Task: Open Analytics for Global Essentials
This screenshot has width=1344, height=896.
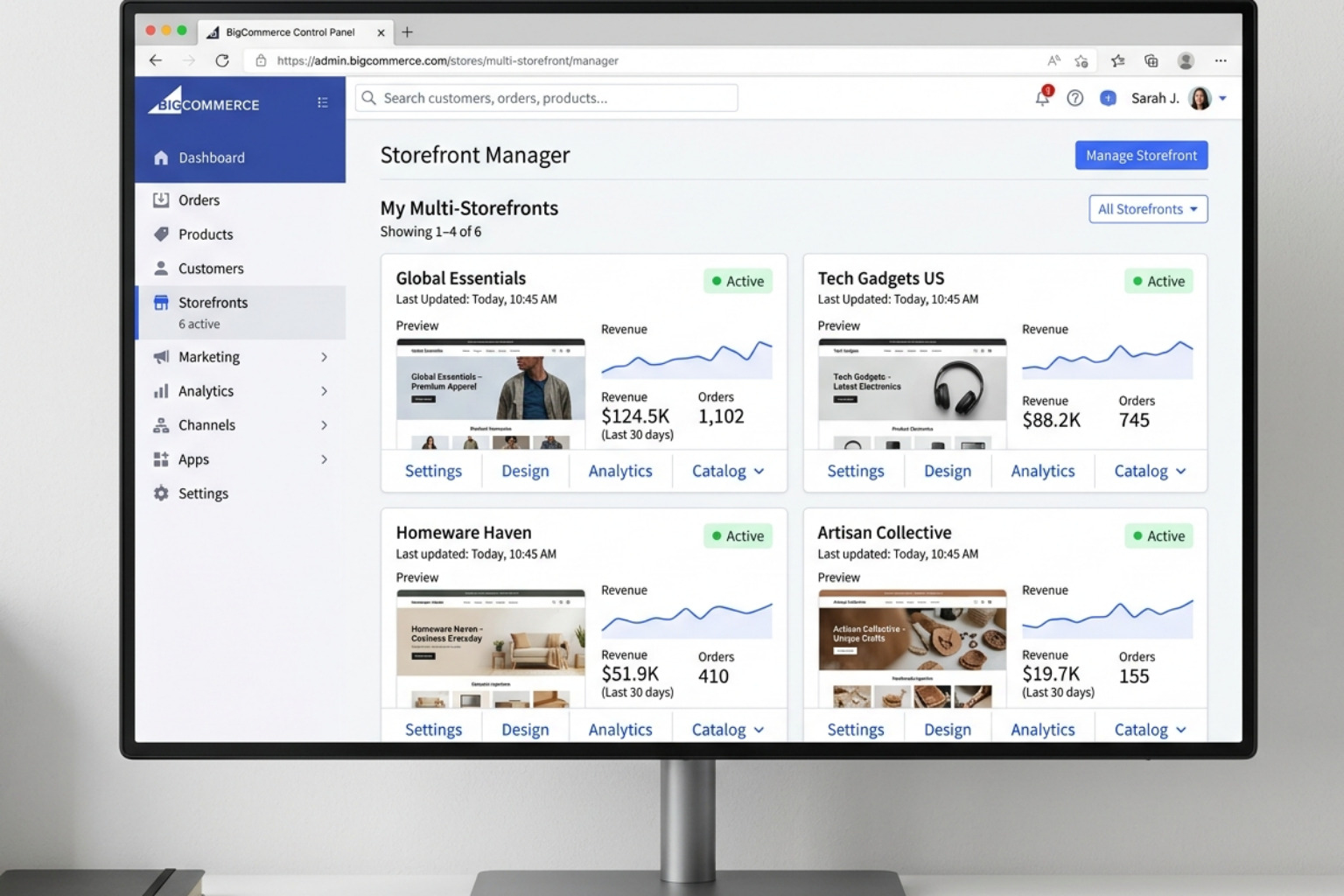Action: pos(620,471)
